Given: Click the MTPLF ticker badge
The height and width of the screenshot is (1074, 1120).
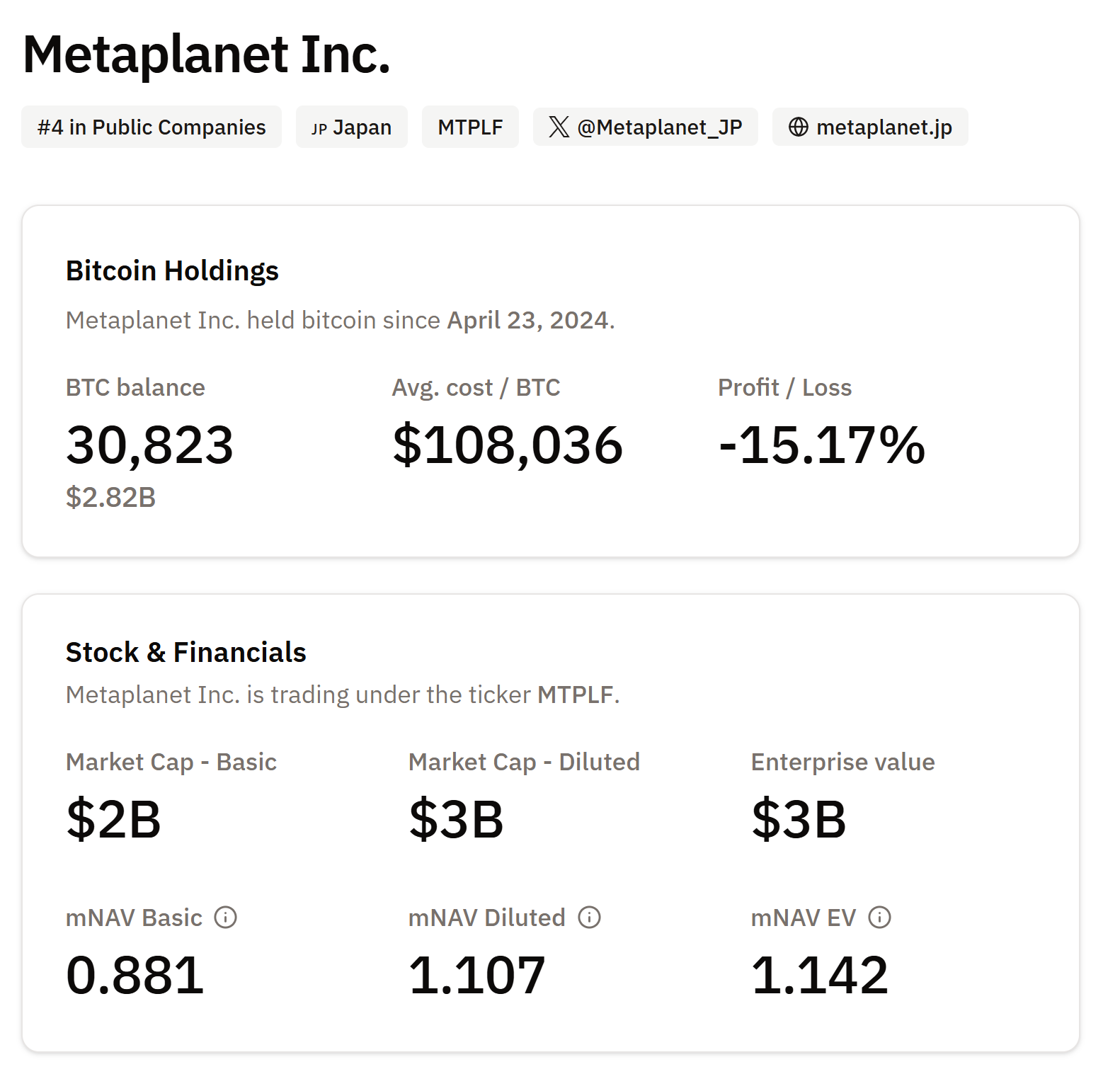Looking at the screenshot, I should [x=469, y=127].
